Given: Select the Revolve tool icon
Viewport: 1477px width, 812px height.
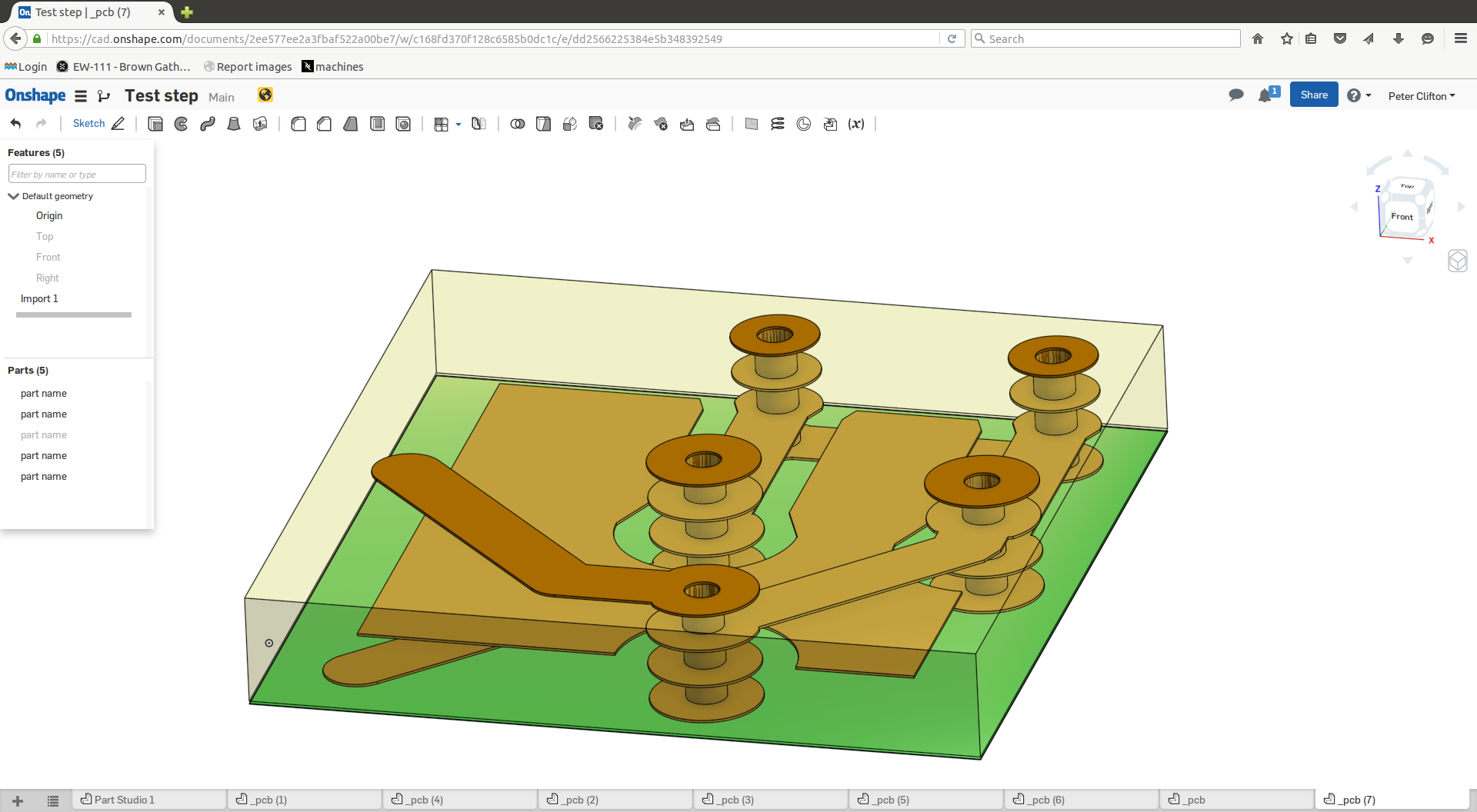Looking at the screenshot, I should click(182, 124).
